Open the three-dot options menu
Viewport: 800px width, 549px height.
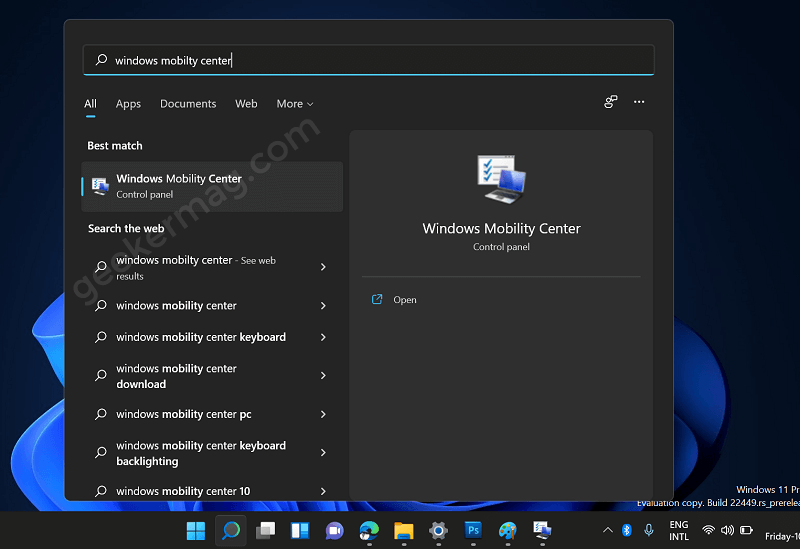point(639,102)
